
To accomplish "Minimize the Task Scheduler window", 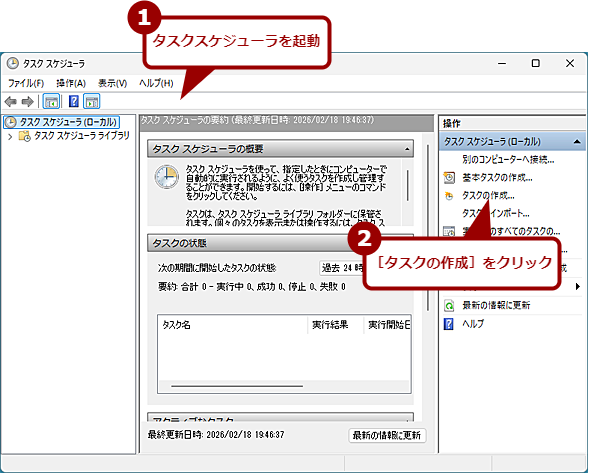I will click(502, 63).
